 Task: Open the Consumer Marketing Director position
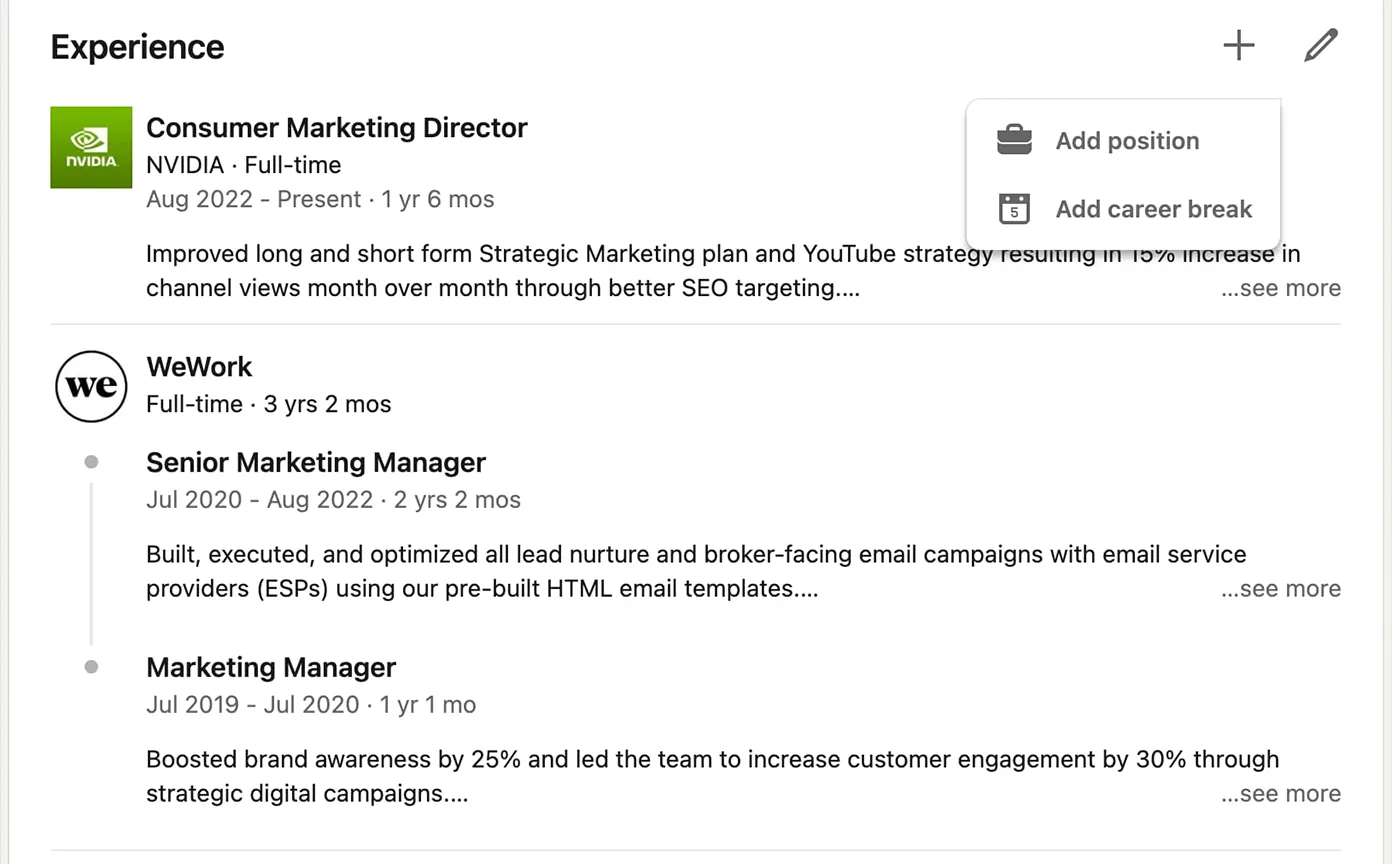(x=336, y=128)
